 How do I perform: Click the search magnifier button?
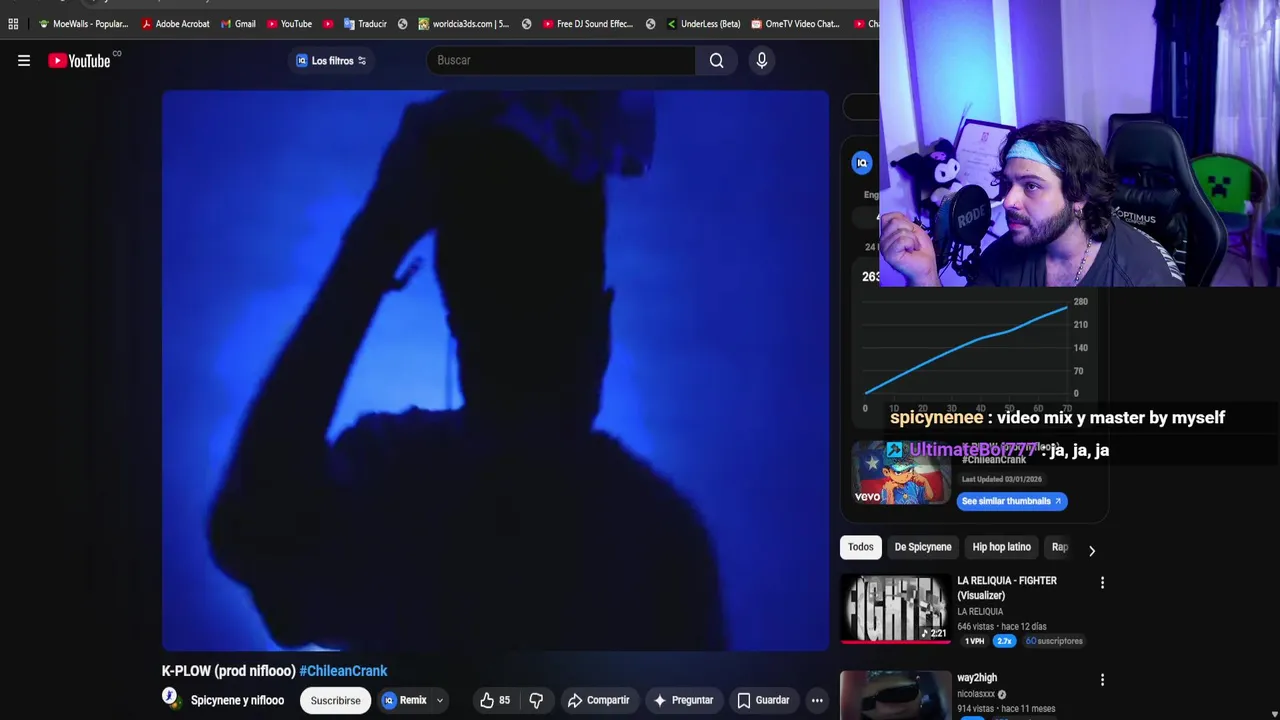point(716,61)
